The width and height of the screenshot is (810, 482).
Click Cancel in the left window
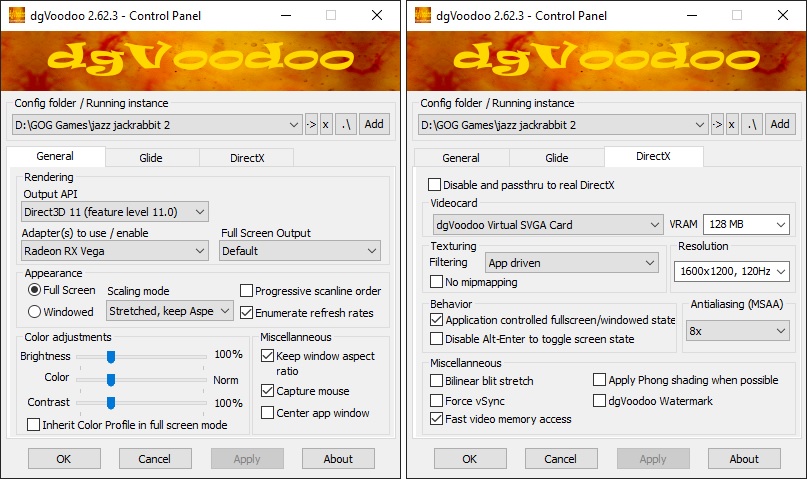155,459
